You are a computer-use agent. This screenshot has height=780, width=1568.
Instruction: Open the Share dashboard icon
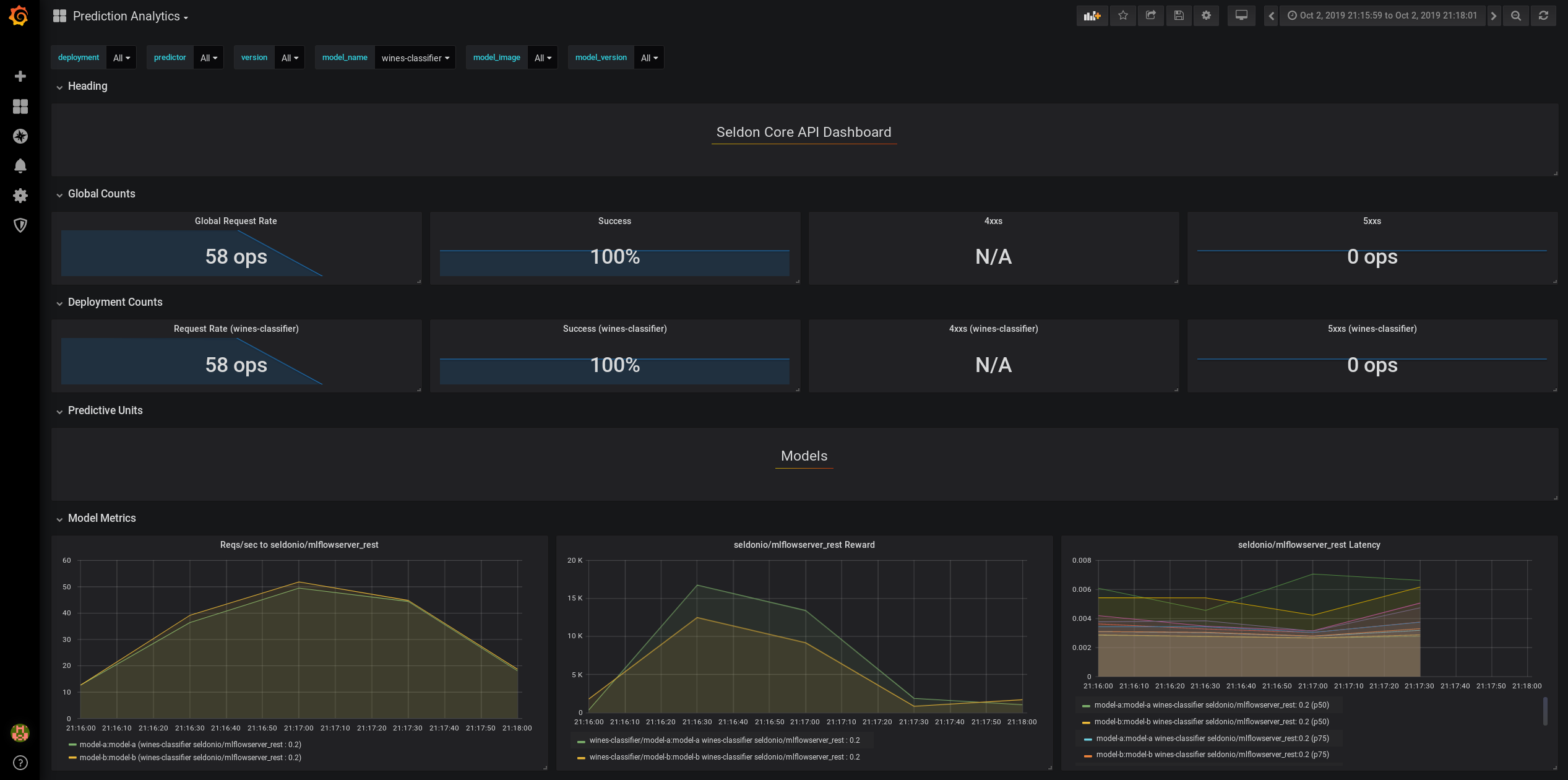click(1150, 15)
